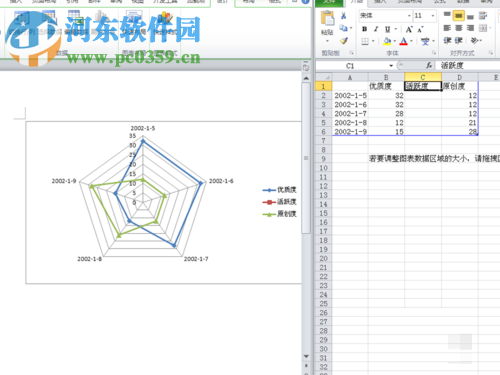The image size is (500, 375).
Task: Click the Select All corner of the sheet
Action: 324,77
